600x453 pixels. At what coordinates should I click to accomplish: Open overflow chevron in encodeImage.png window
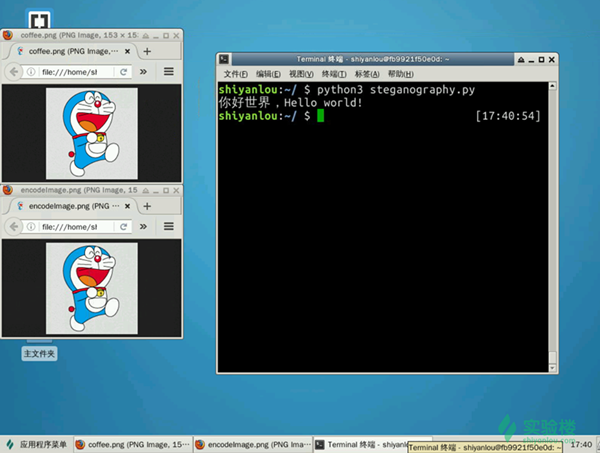click(143, 226)
